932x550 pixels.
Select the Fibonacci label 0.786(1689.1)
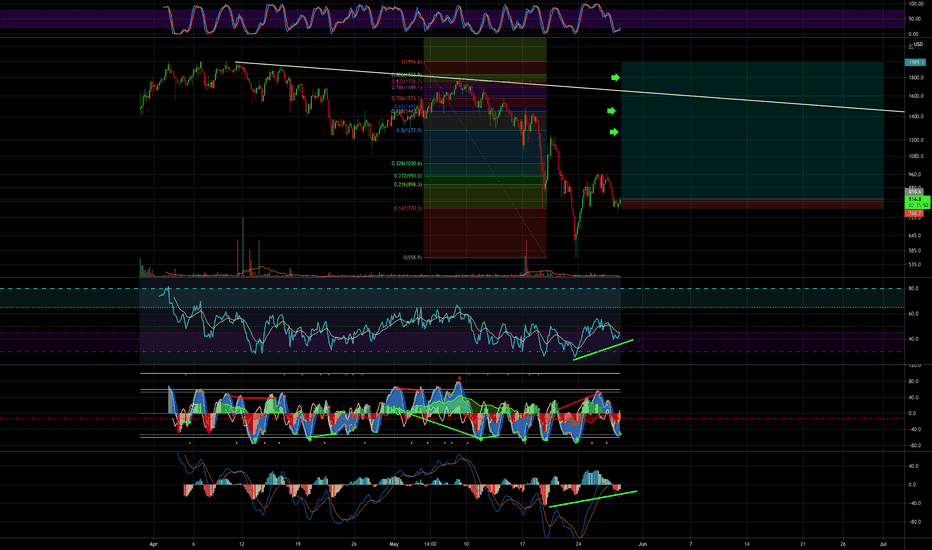click(407, 87)
